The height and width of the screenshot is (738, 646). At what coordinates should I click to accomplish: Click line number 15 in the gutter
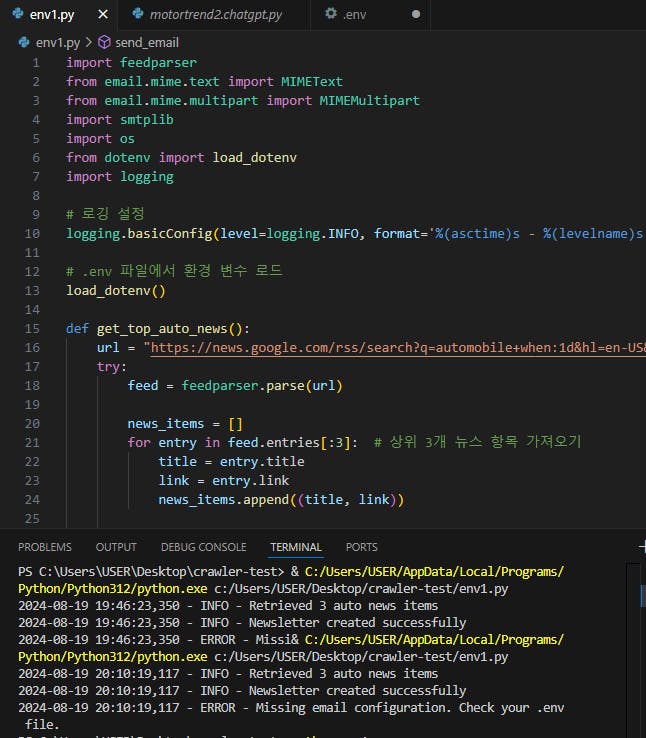[x=32, y=329]
